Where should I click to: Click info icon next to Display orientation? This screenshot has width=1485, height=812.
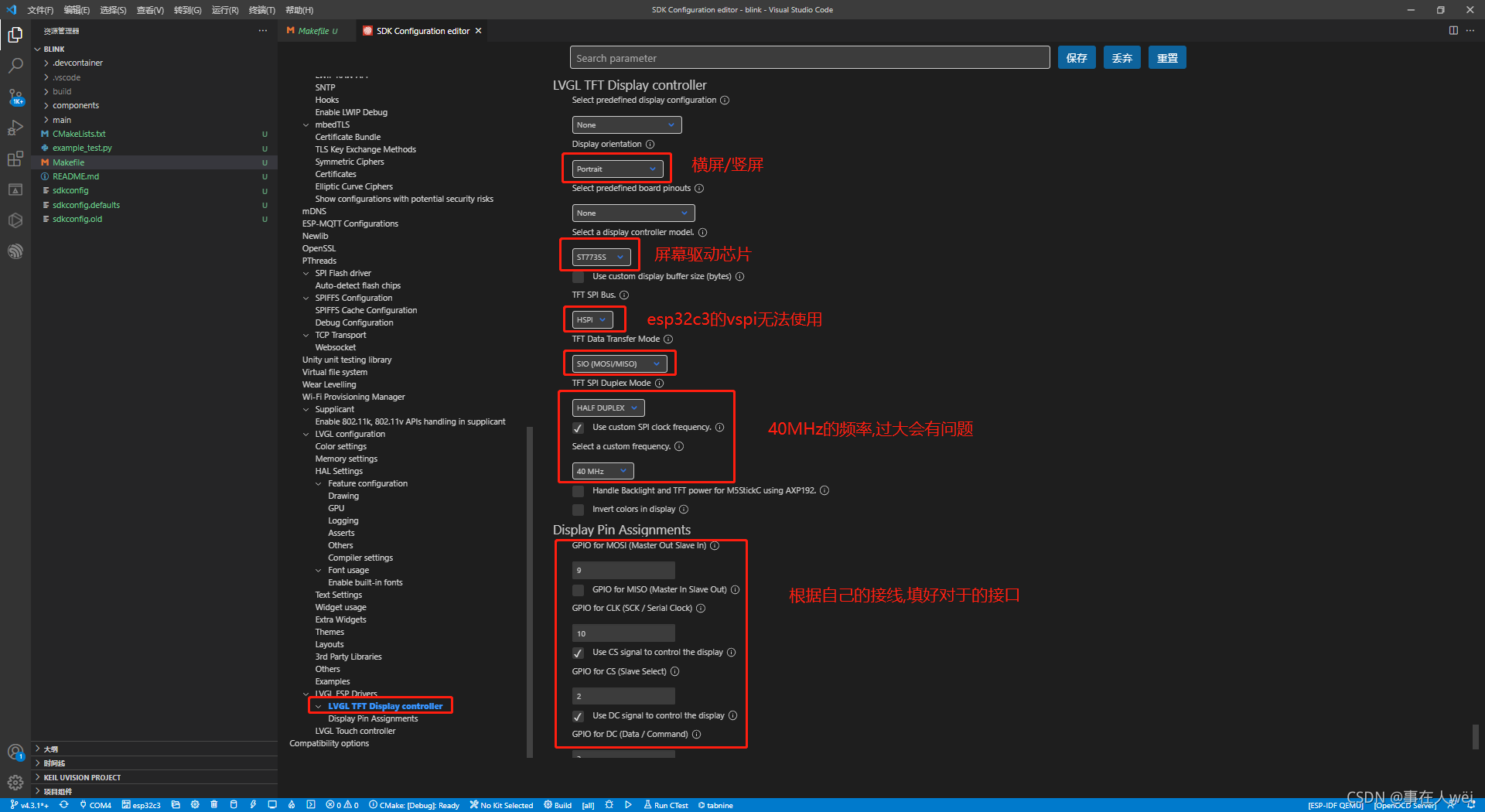click(x=650, y=145)
